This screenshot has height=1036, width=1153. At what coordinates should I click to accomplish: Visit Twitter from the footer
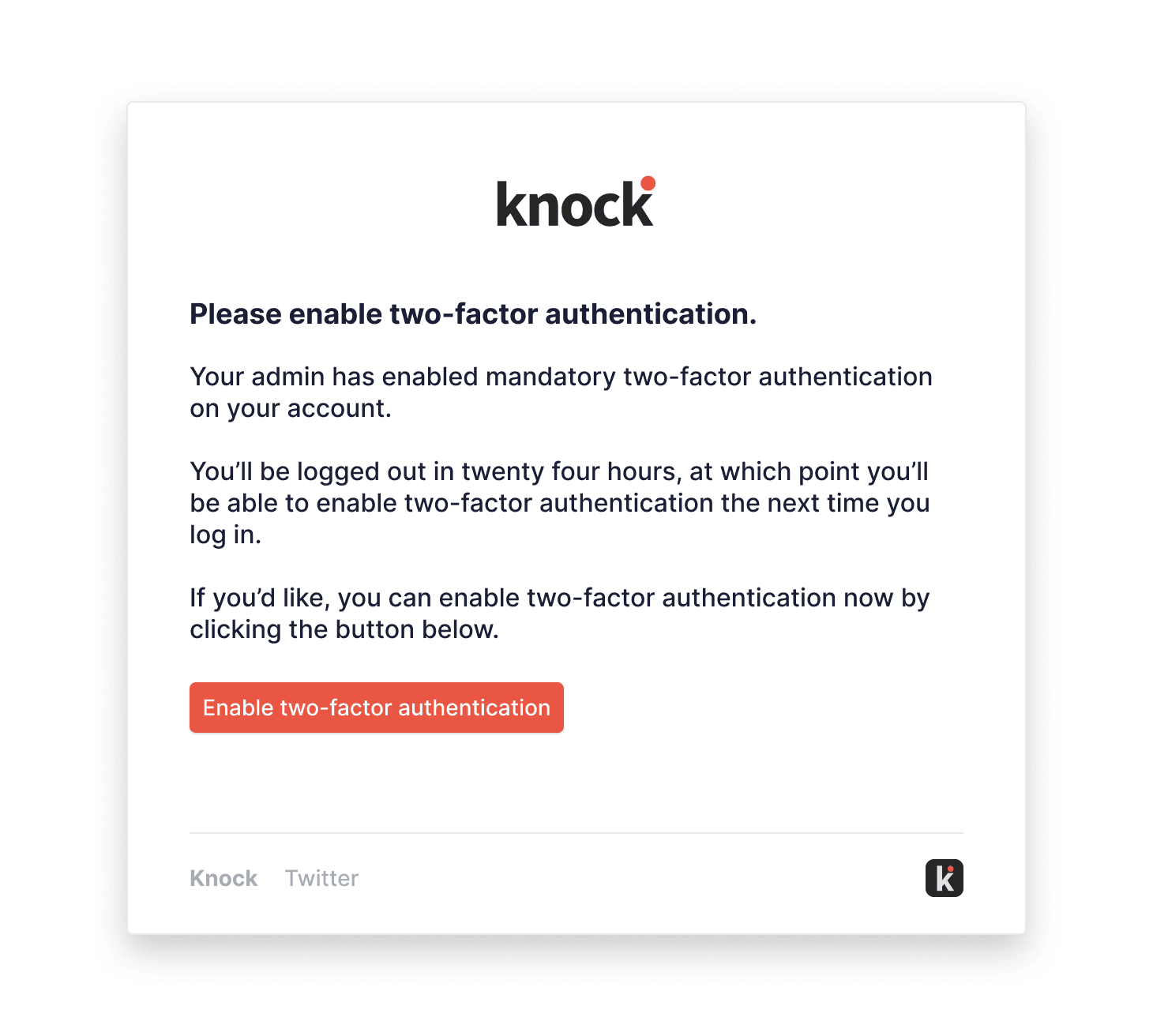point(322,878)
